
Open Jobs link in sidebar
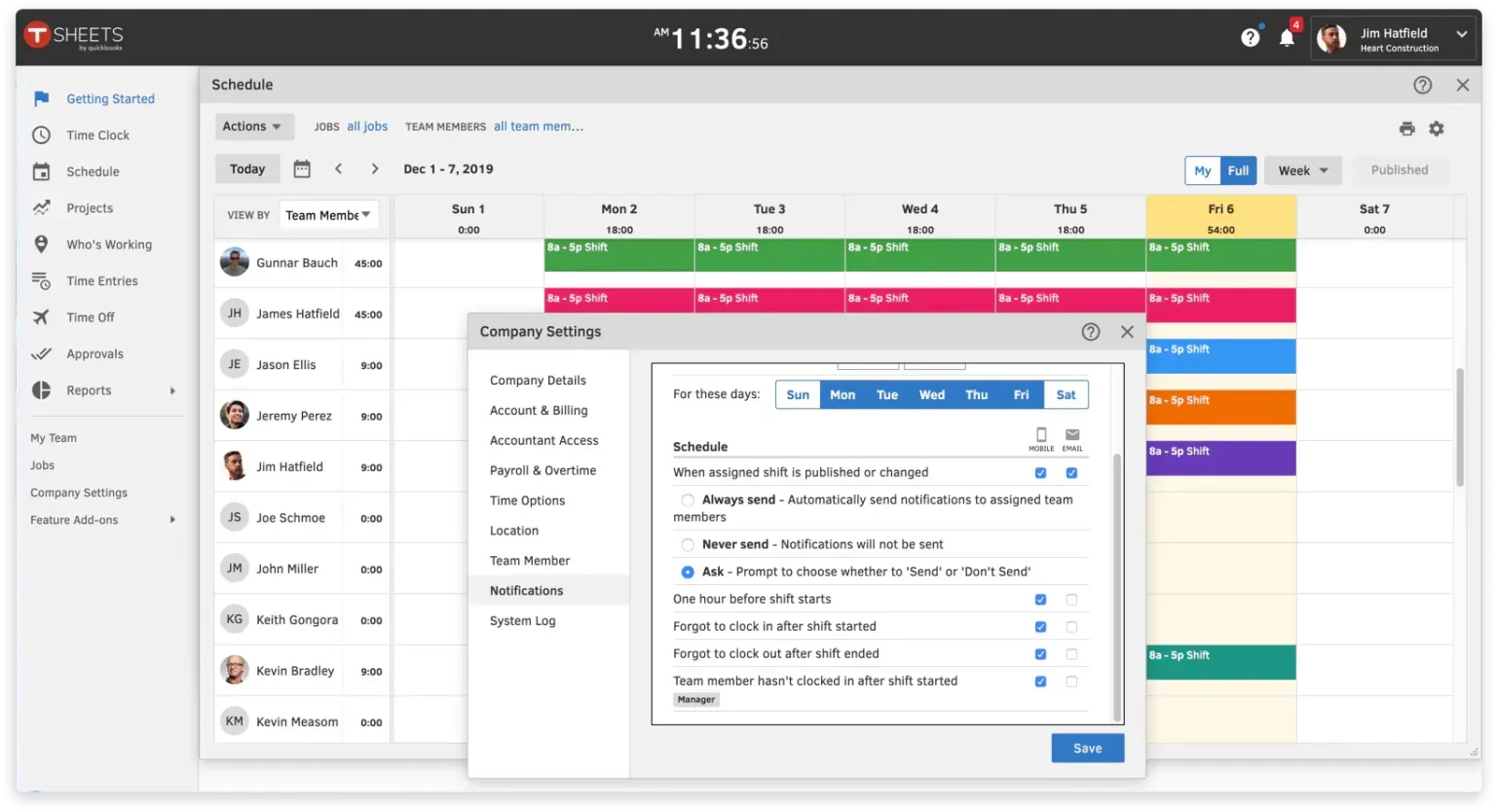click(x=42, y=465)
